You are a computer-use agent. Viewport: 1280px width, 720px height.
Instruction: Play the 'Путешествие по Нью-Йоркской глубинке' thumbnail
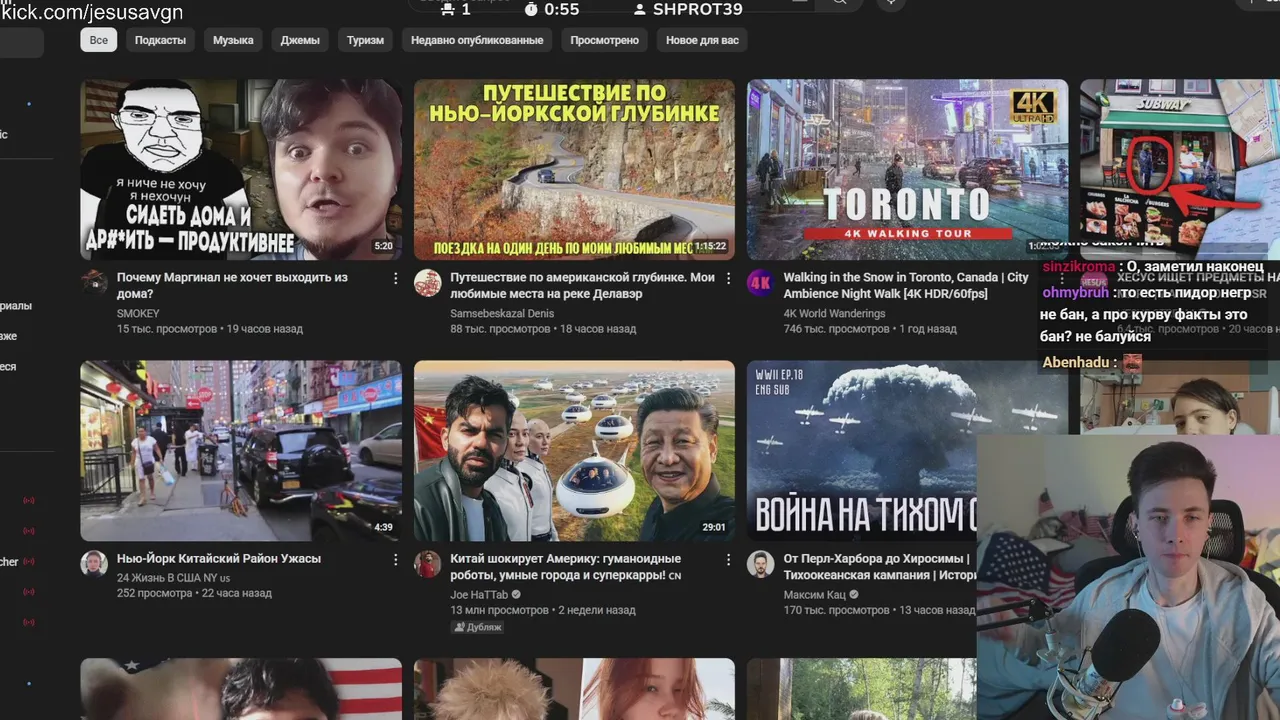click(x=574, y=170)
